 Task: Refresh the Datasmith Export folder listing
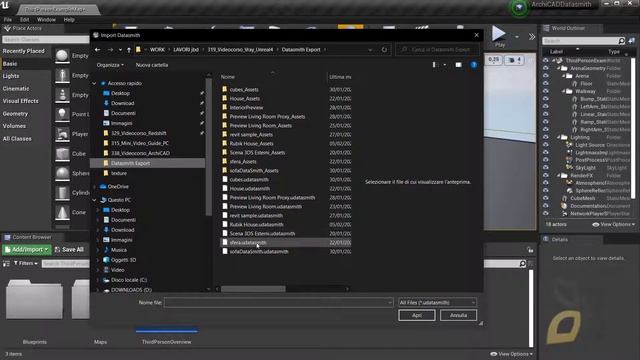384,50
